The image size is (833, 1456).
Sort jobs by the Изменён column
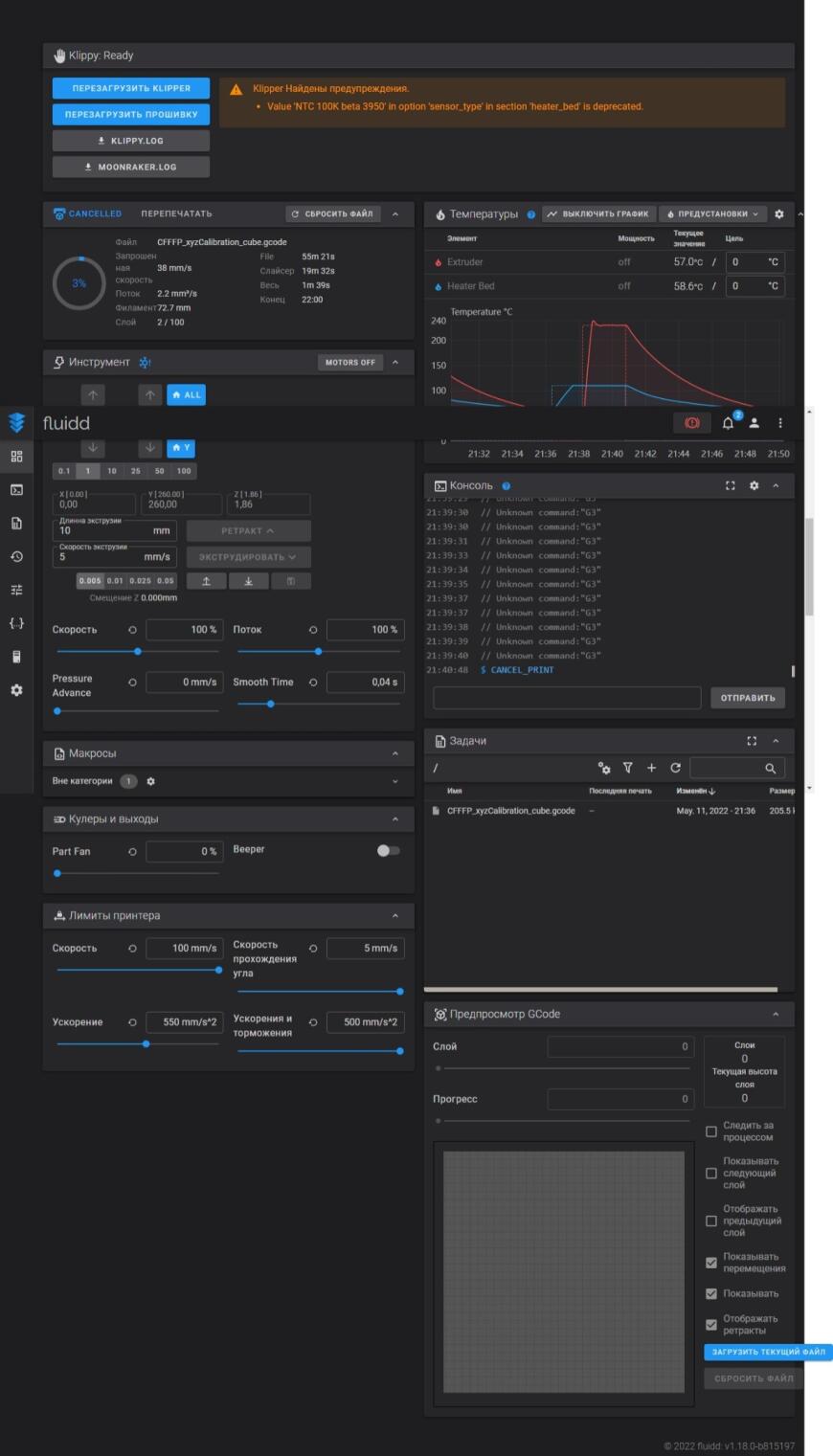pyautogui.click(x=696, y=791)
